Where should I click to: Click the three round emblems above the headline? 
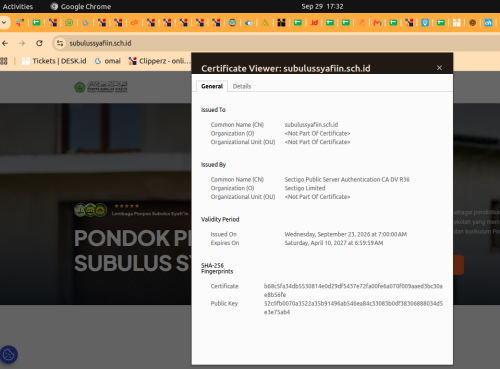90,210
